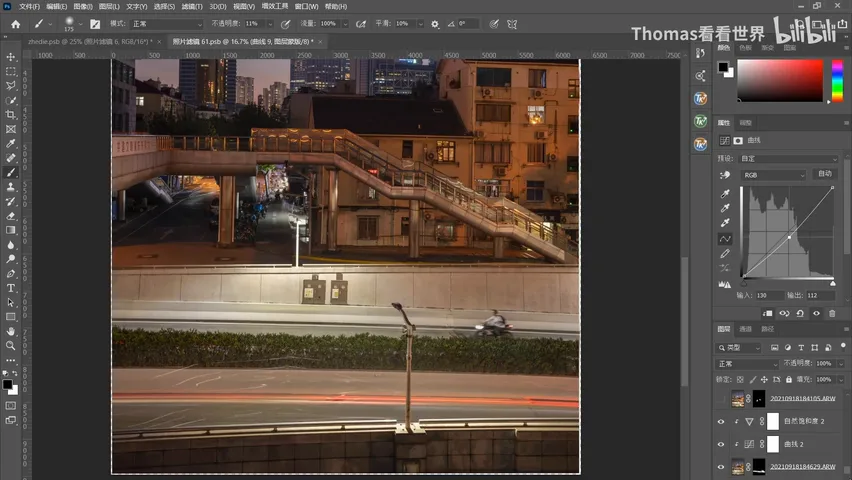
Task: Select the Brush tool in left toolbar
Action: click(x=10, y=172)
